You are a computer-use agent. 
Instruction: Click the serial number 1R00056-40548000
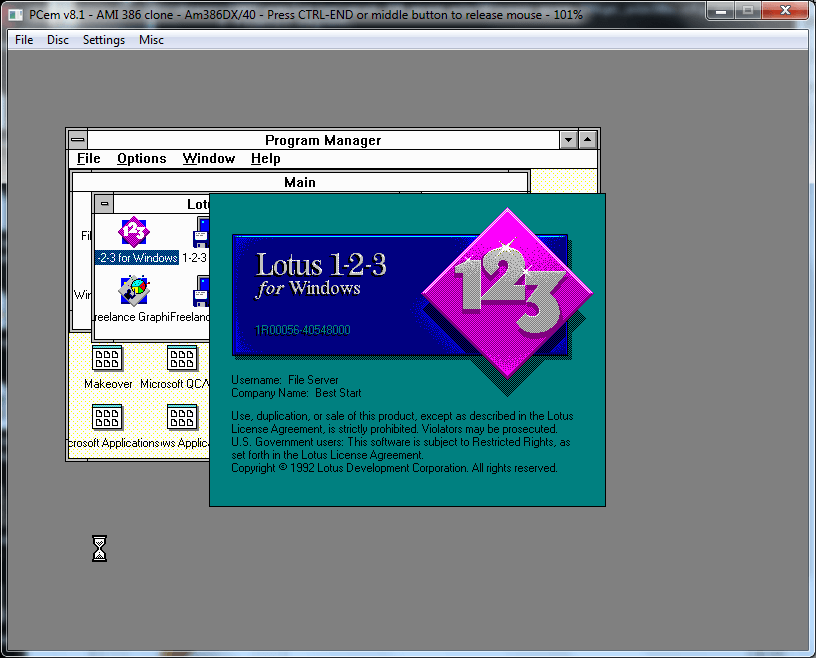coord(302,330)
